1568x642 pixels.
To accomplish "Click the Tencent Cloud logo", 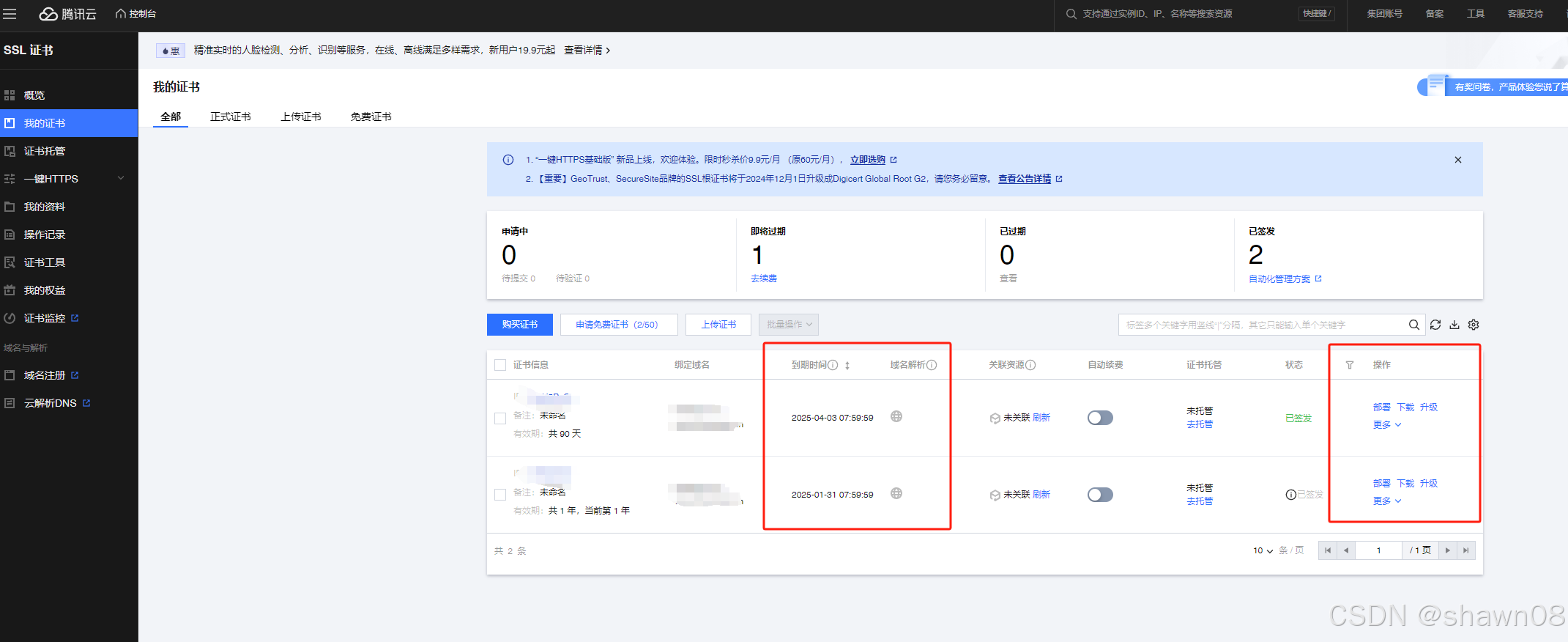I will [67, 14].
